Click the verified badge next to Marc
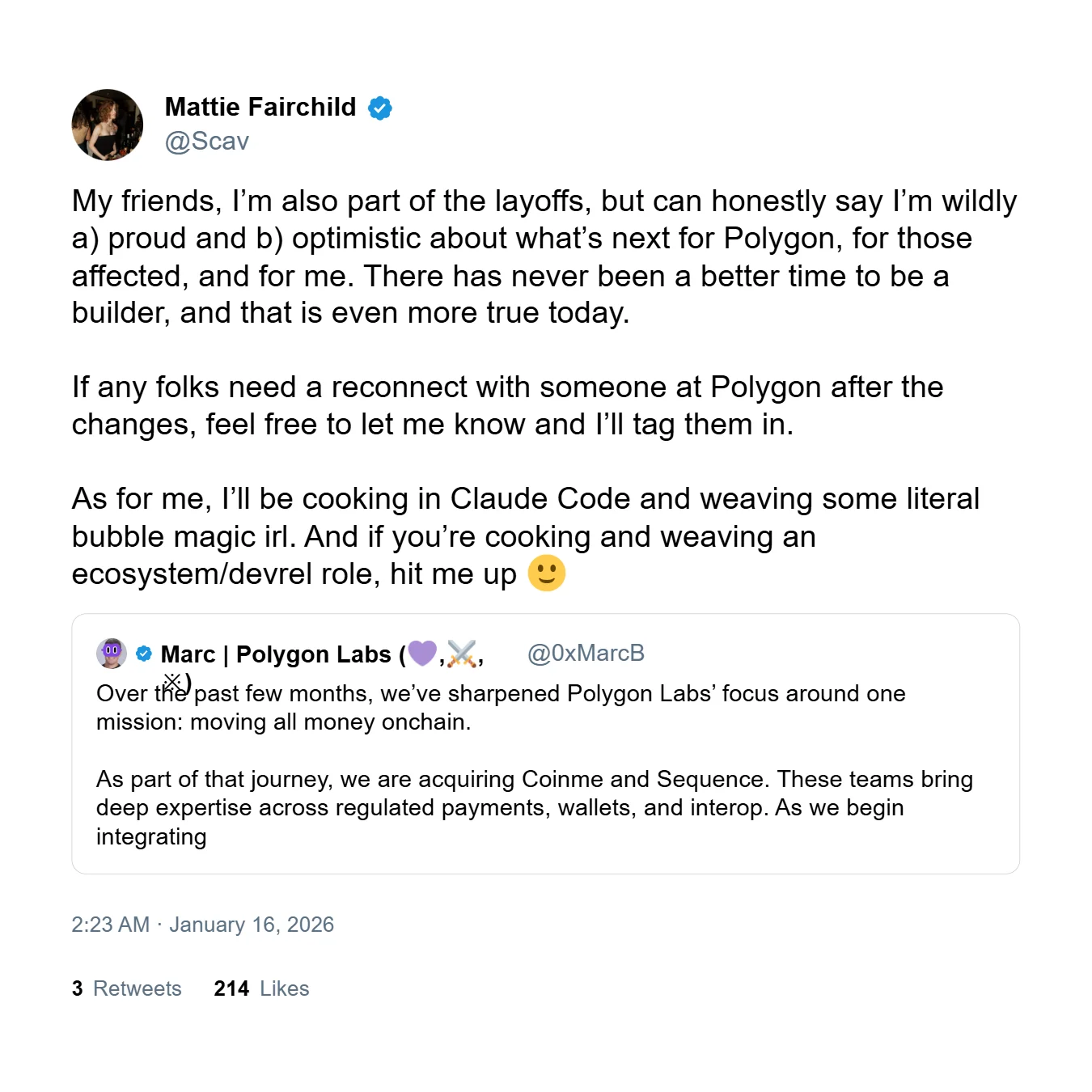Viewport: 1092px width, 1092px height. tap(144, 654)
